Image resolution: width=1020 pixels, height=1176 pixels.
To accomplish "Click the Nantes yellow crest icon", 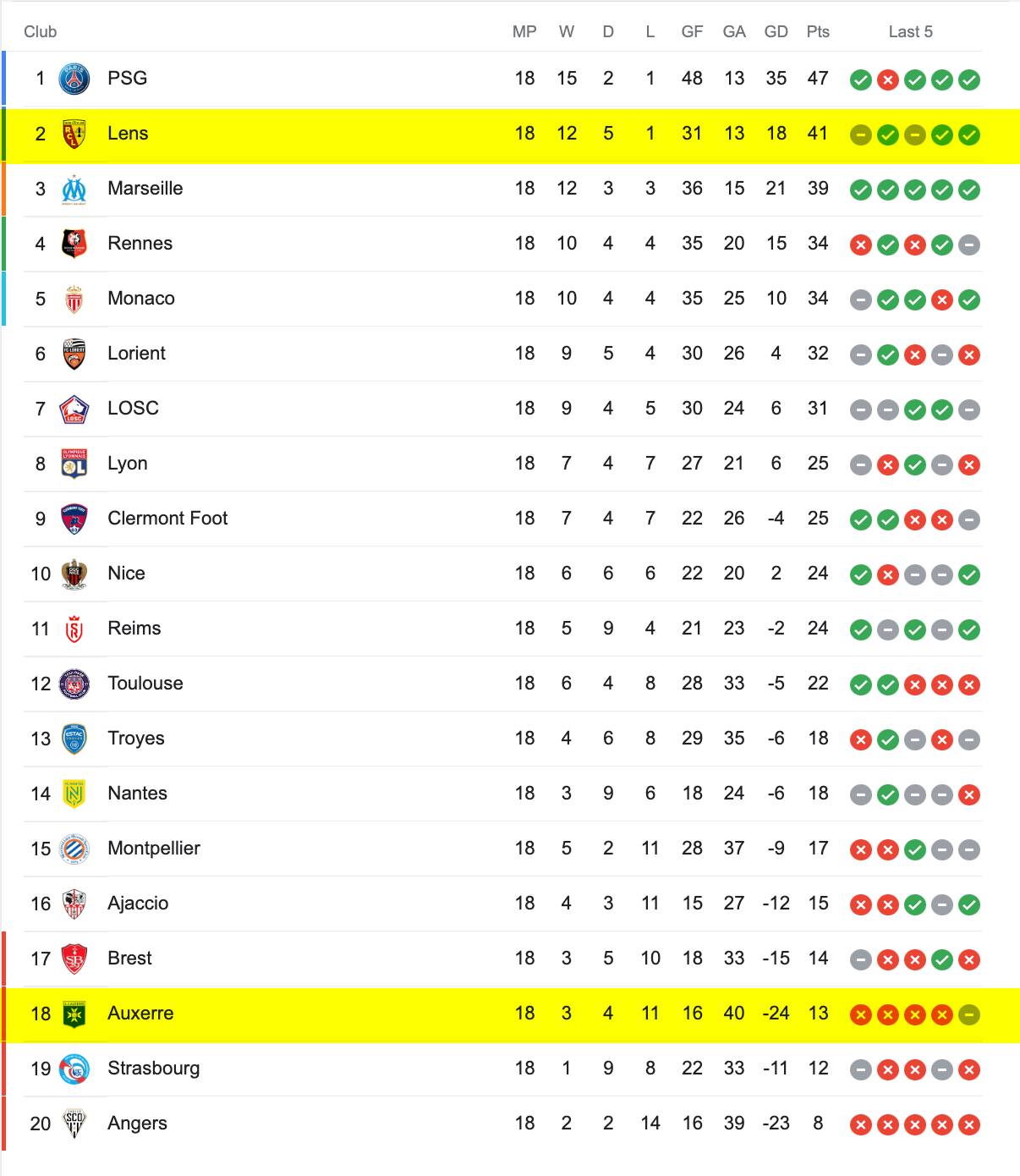I will point(74,794).
